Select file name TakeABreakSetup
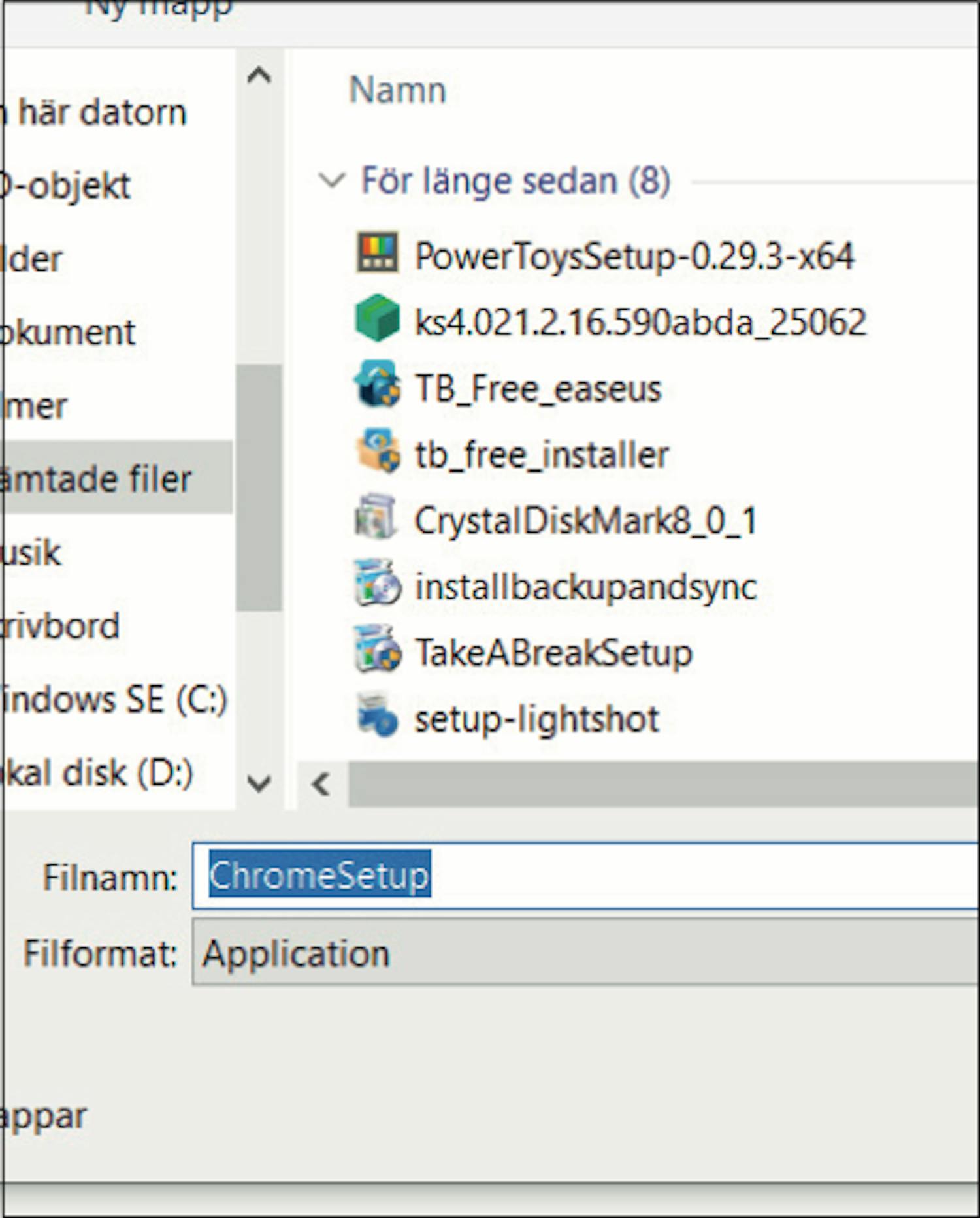Viewport: 980px width, 1218px height. tap(553, 653)
